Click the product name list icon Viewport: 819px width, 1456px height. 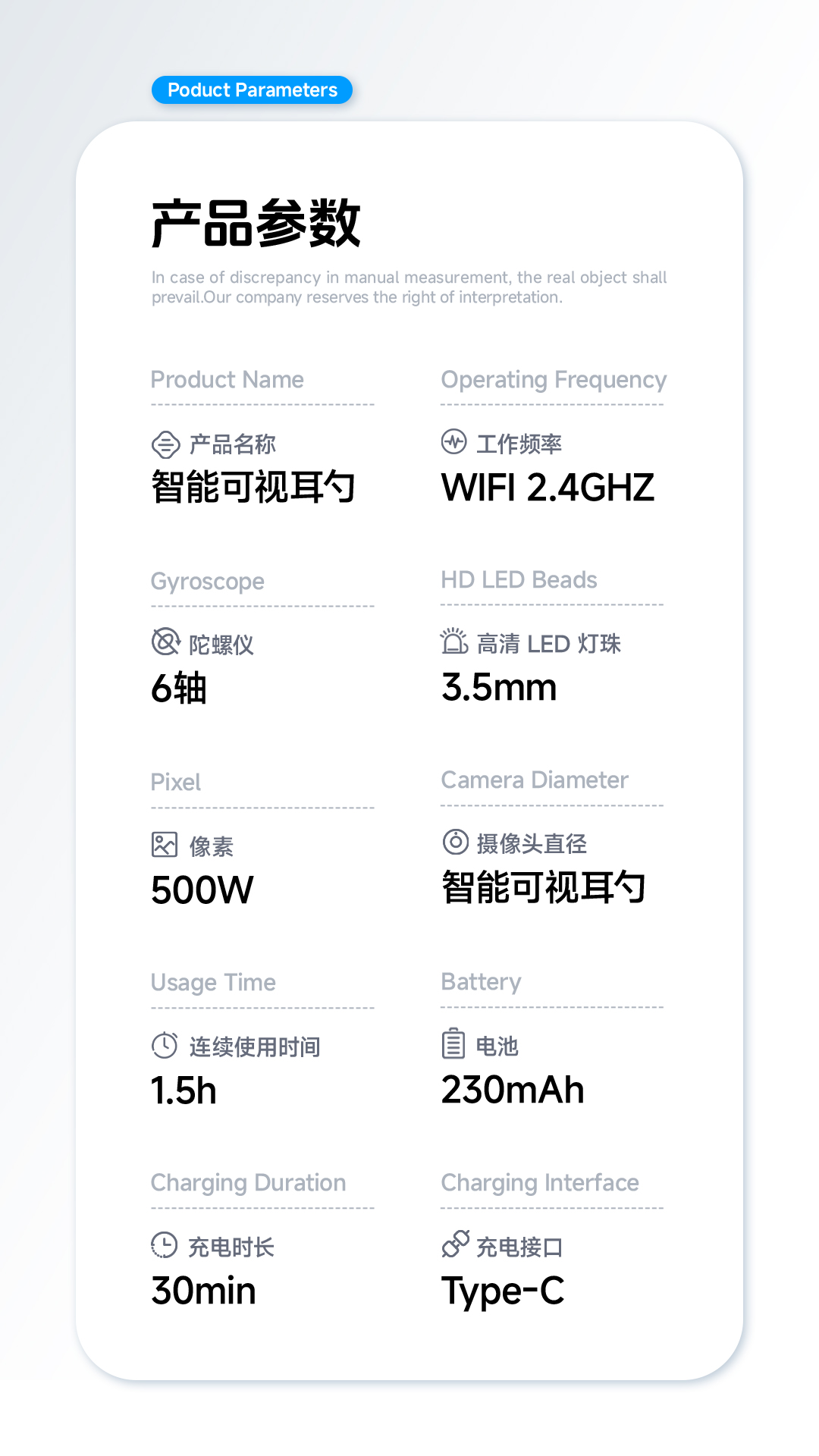point(165,444)
